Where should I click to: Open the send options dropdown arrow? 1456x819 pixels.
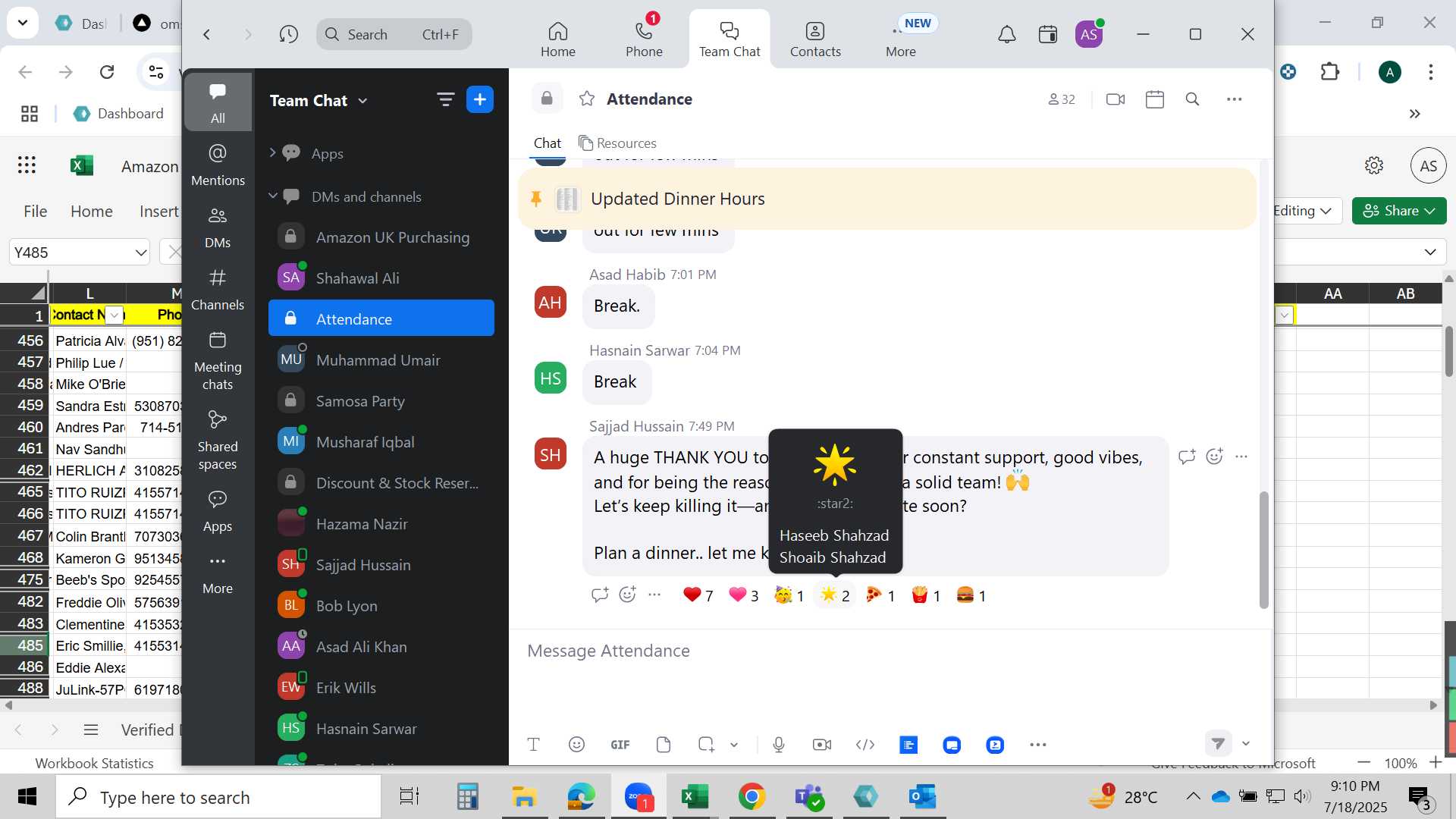pyautogui.click(x=1246, y=744)
